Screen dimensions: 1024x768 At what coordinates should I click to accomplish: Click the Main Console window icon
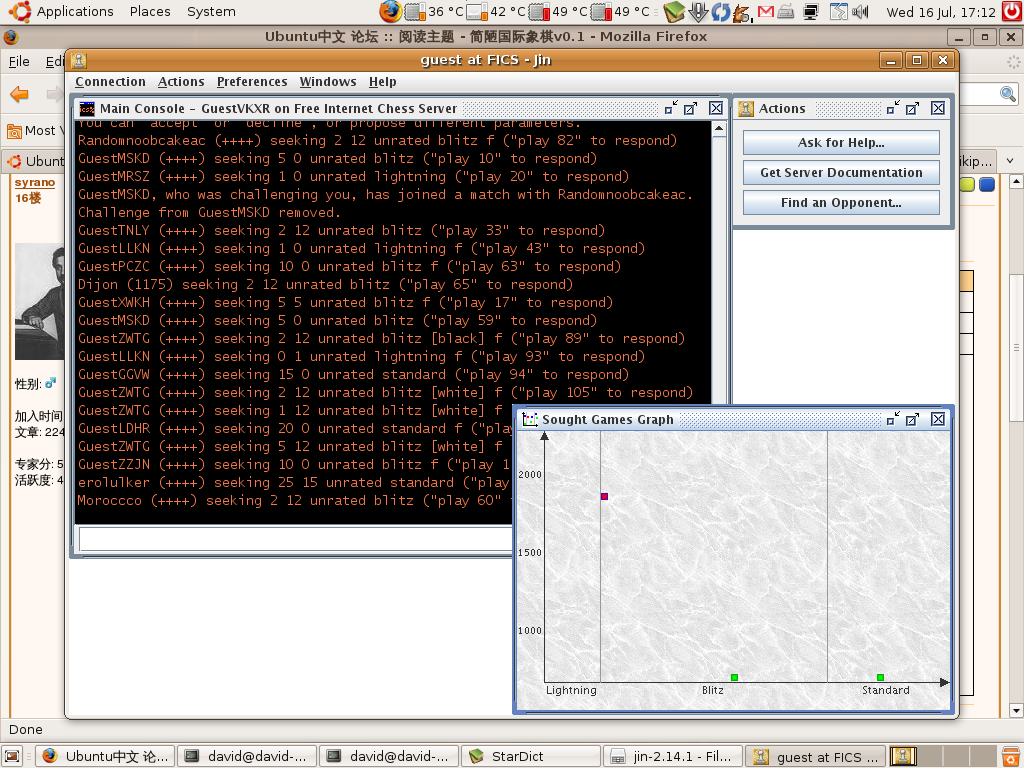click(x=87, y=108)
